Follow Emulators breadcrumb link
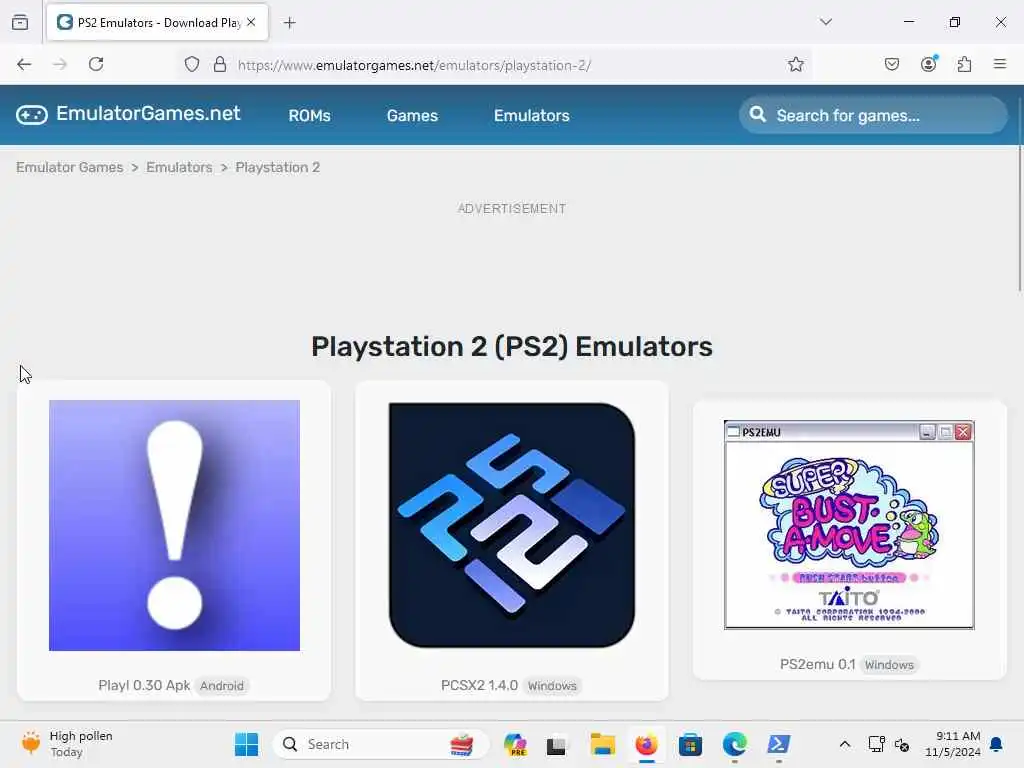Image resolution: width=1024 pixels, height=768 pixels. (x=179, y=167)
